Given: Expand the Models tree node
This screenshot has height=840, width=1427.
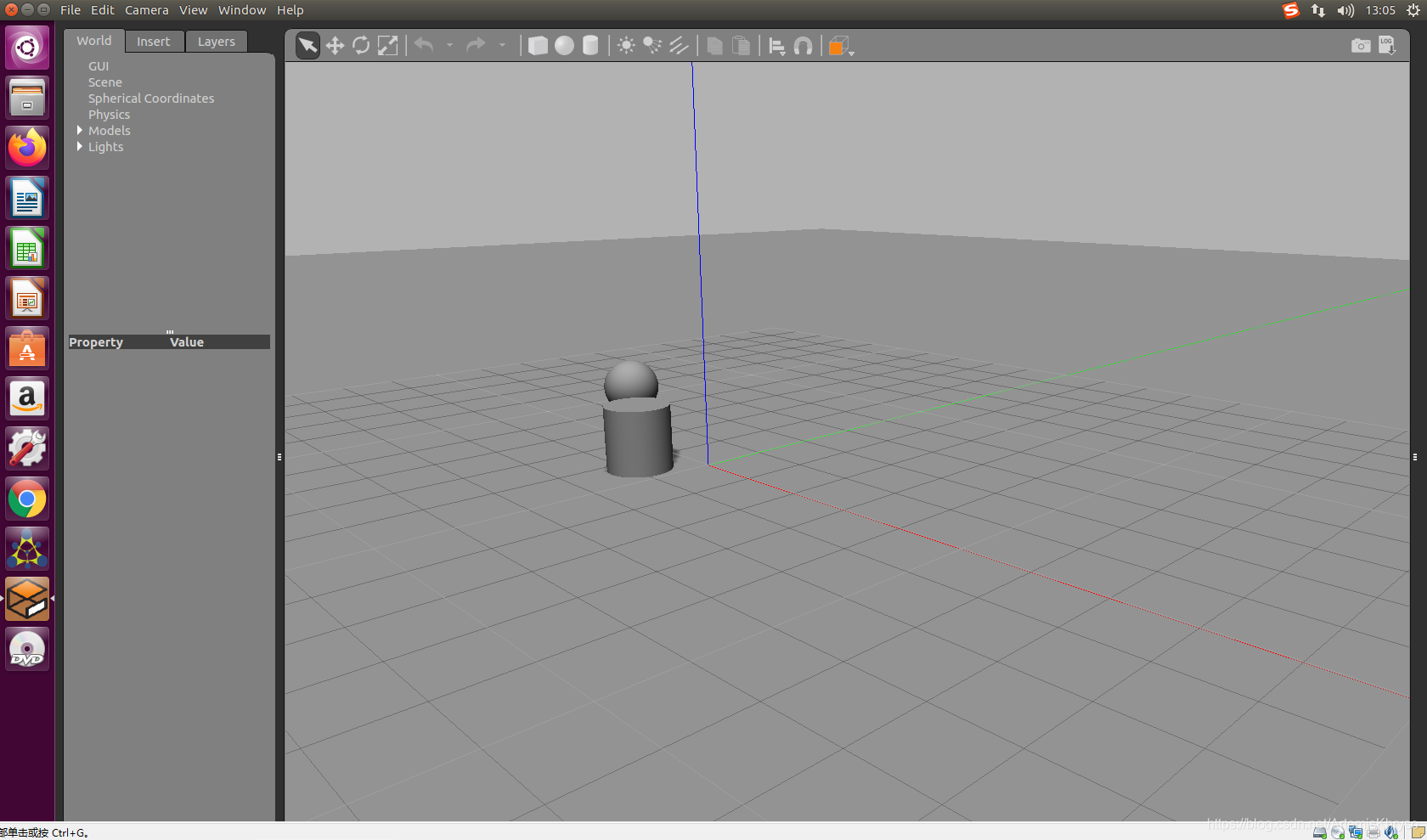Looking at the screenshot, I should 80,130.
